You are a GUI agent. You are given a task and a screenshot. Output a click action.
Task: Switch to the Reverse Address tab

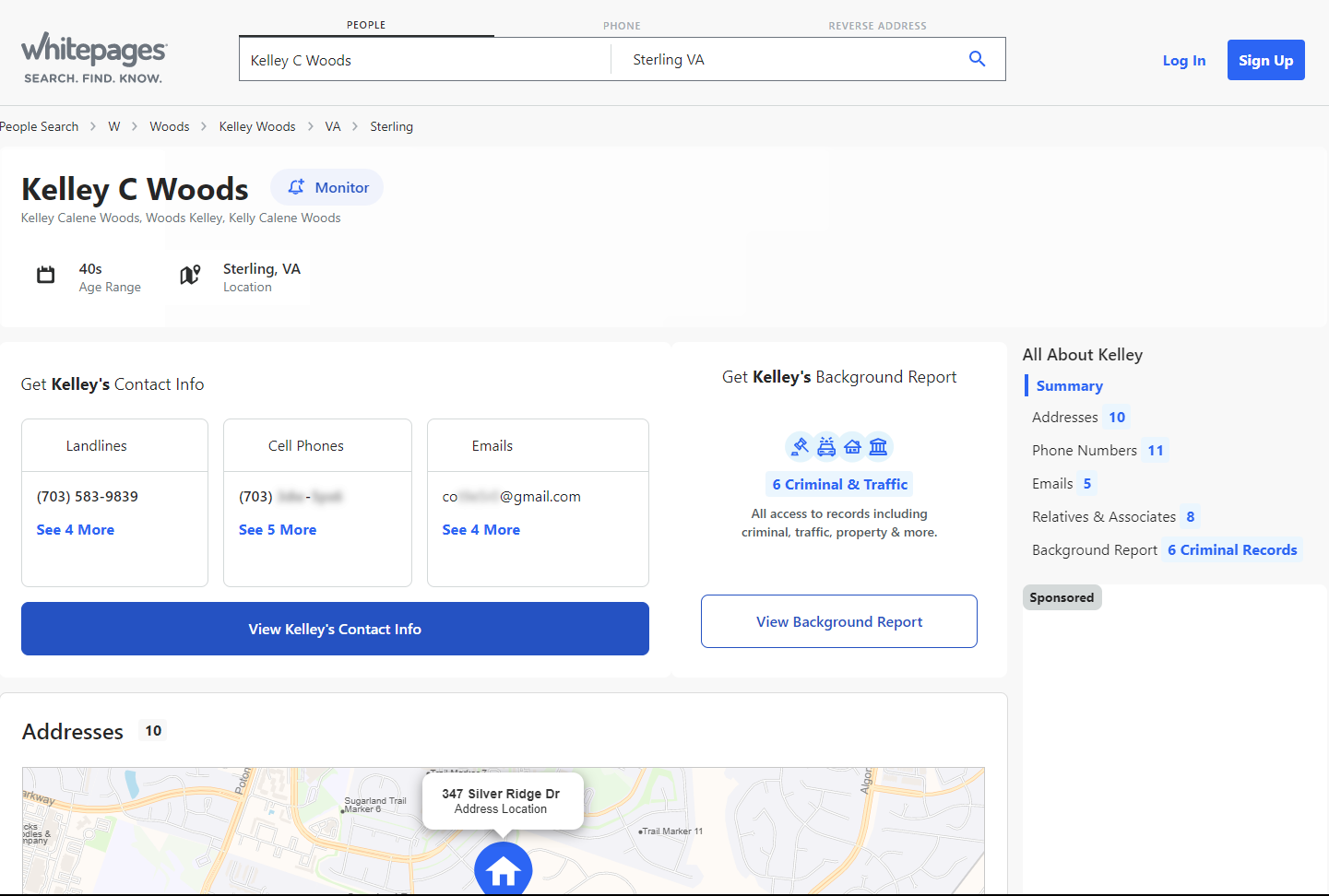[877, 26]
